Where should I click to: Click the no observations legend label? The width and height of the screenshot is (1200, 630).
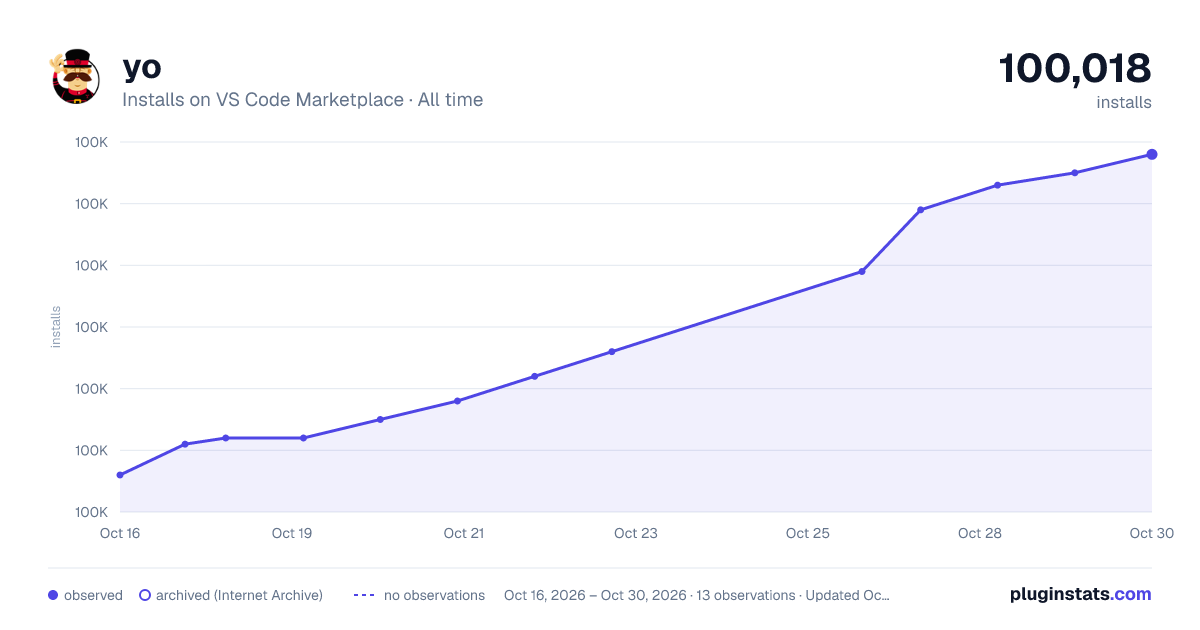click(434, 595)
